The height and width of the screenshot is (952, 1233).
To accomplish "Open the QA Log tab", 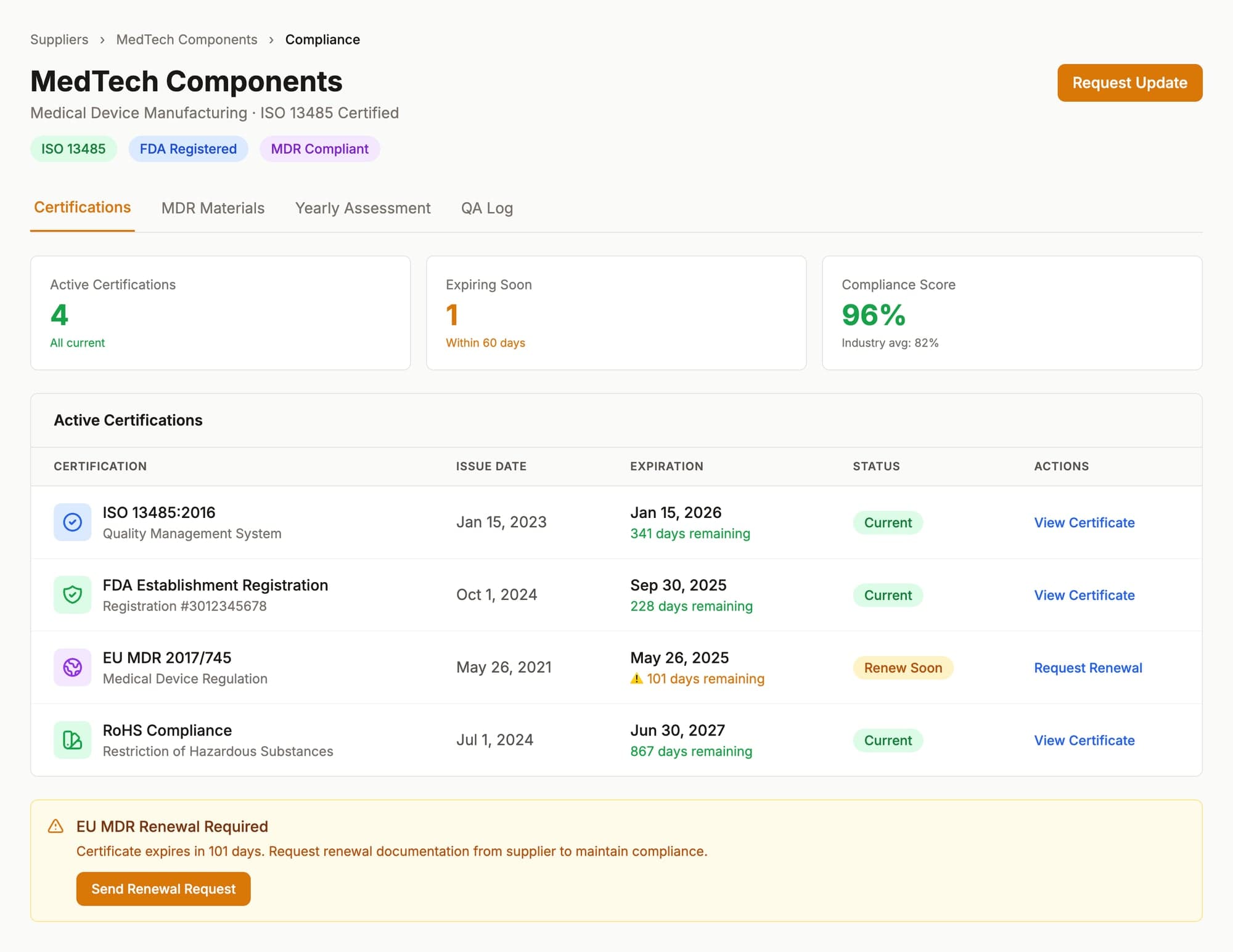I will click(x=486, y=208).
